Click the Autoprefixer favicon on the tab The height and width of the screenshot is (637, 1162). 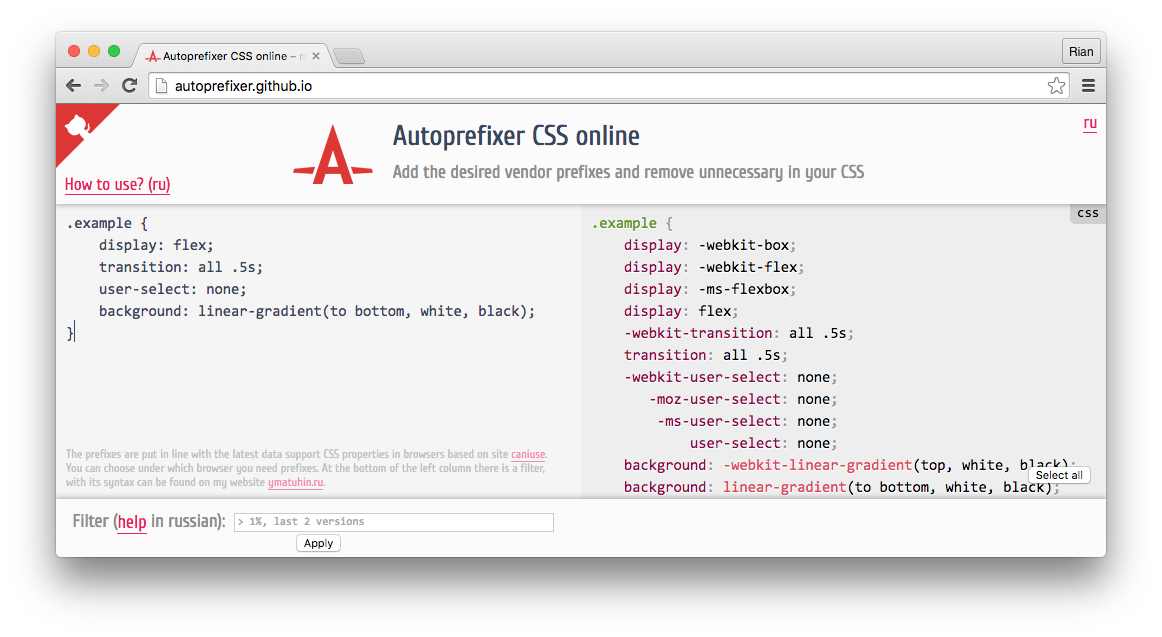pos(152,57)
